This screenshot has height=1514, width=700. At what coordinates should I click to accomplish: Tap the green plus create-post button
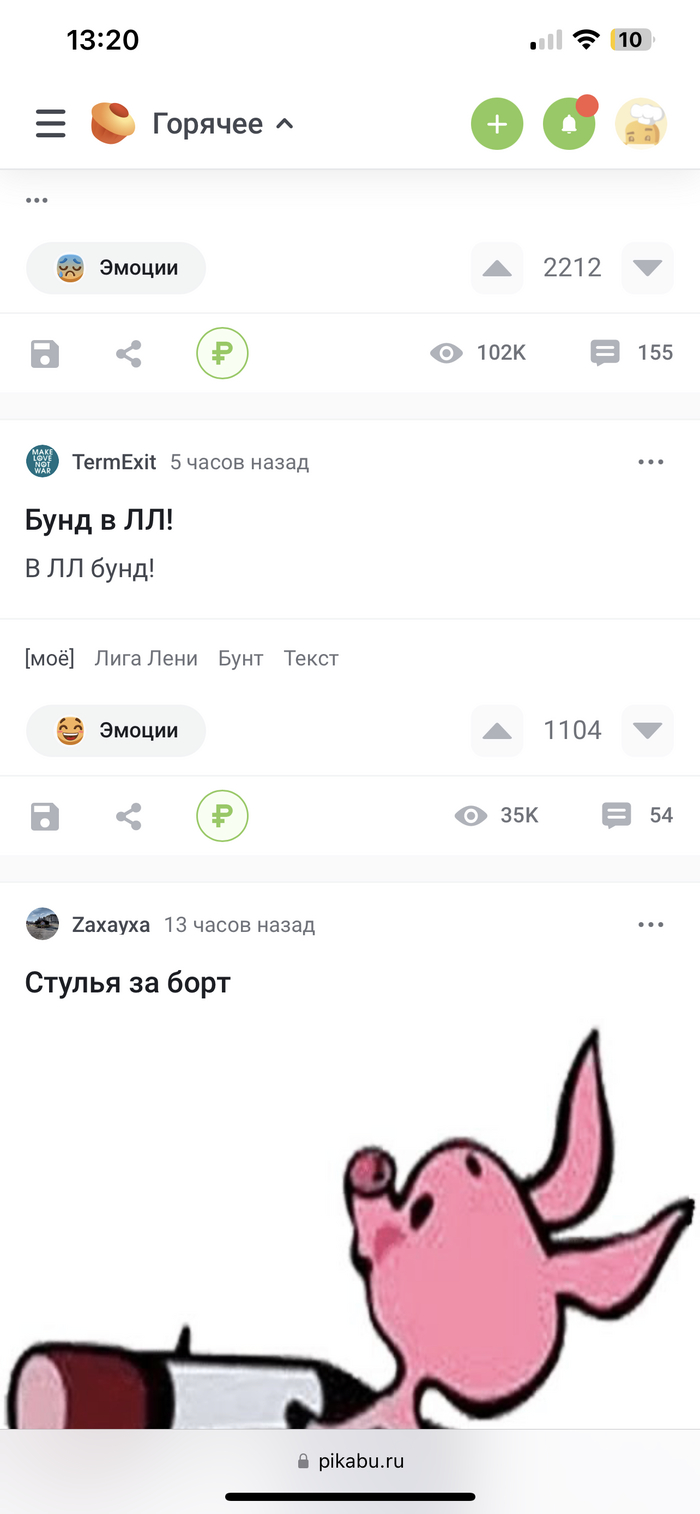(x=497, y=124)
